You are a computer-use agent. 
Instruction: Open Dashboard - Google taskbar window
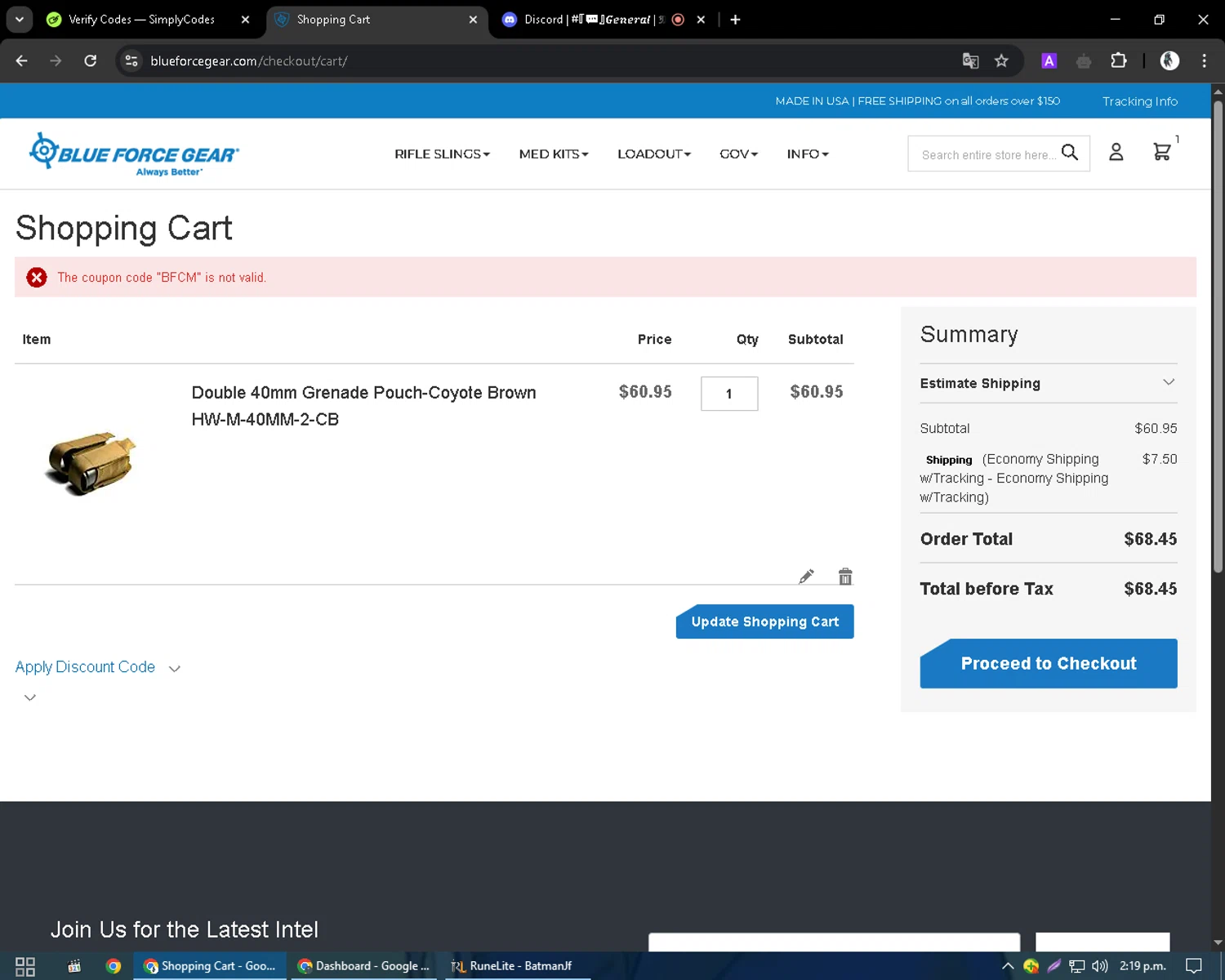click(364, 966)
